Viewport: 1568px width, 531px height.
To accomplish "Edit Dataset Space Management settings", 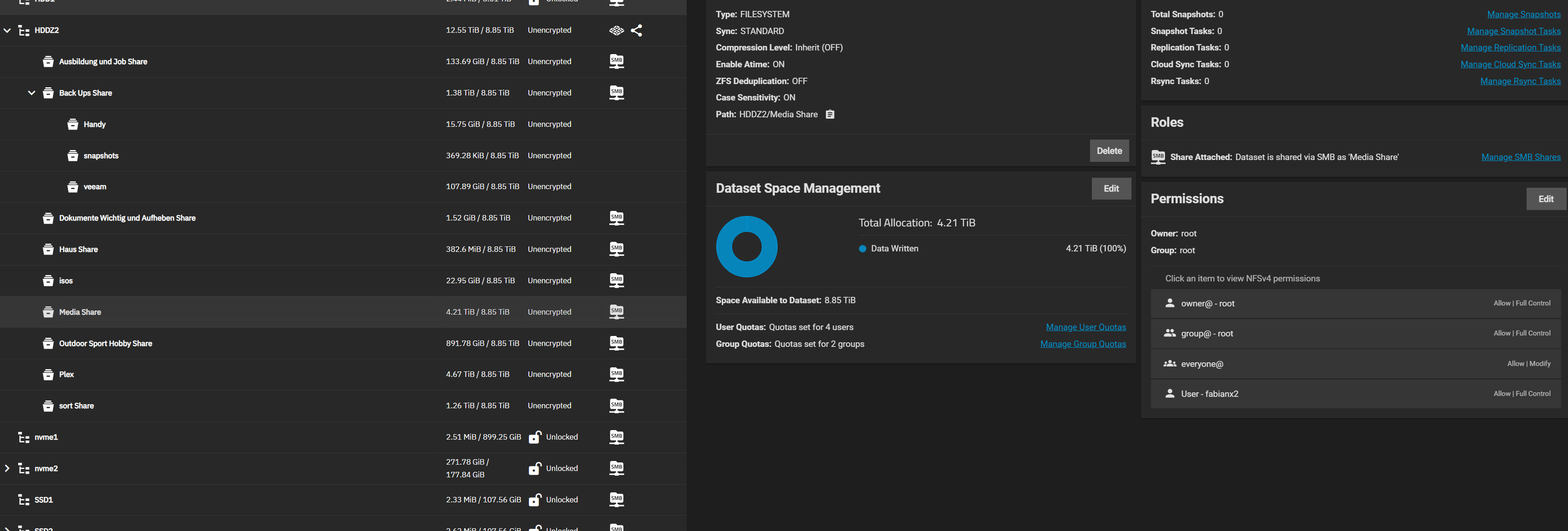I will (x=1111, y=189).
